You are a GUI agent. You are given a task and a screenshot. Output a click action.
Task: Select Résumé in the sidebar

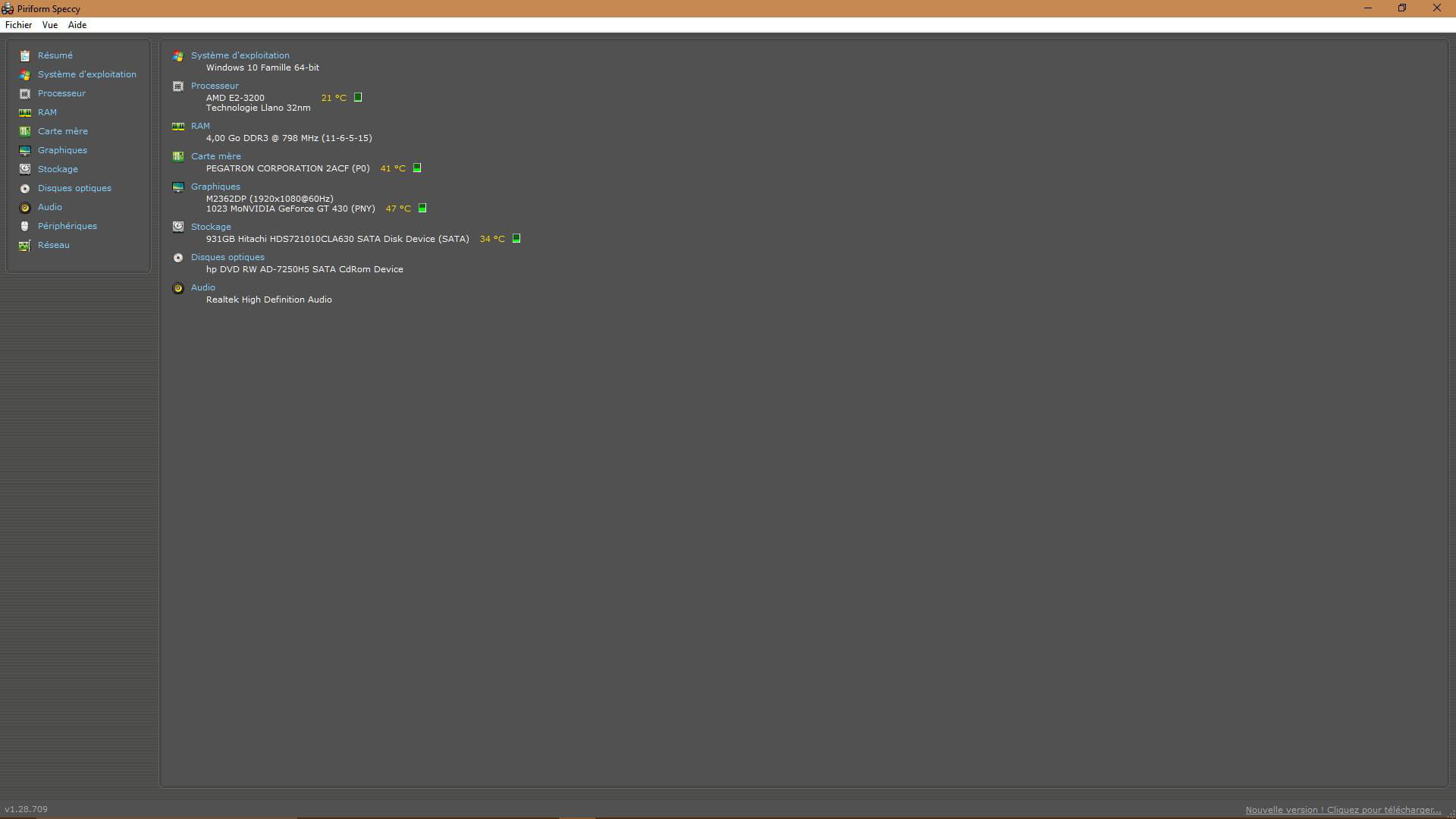pos(55,55)
